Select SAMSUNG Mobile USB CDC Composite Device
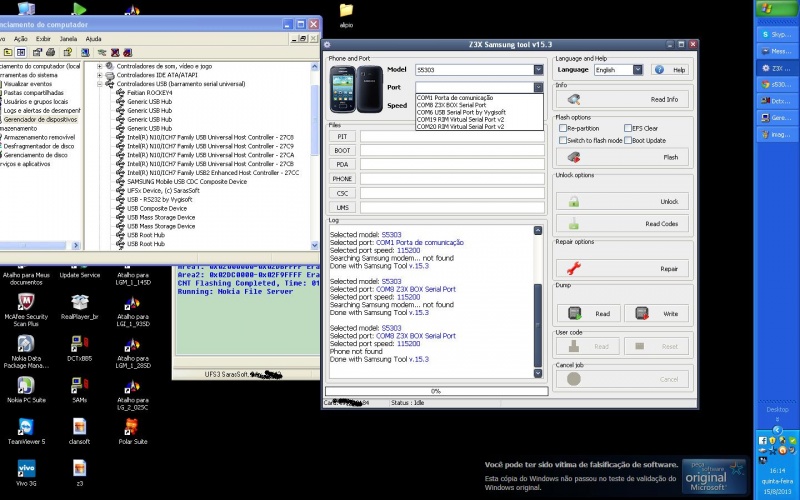Viewport: 800px width, 500px height. pos(187,182)
